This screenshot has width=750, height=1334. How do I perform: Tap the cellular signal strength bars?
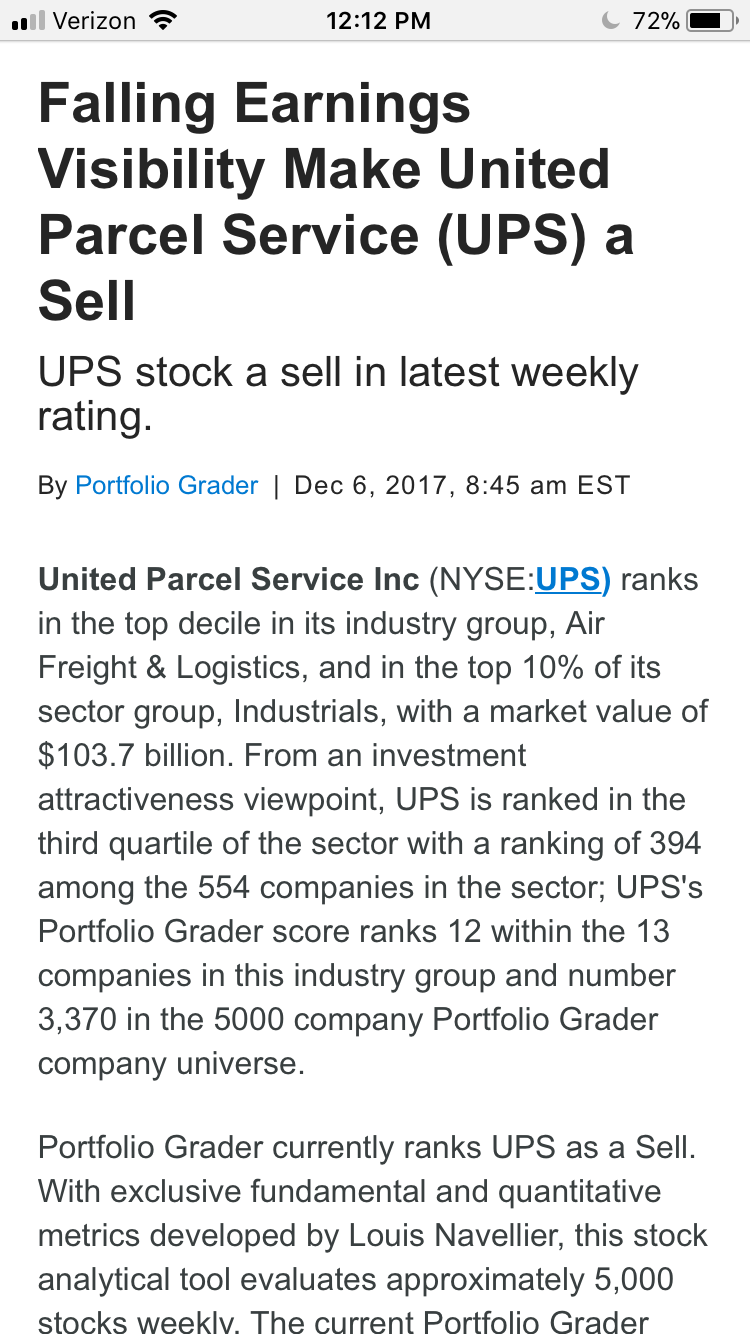[x=29, y=20]
